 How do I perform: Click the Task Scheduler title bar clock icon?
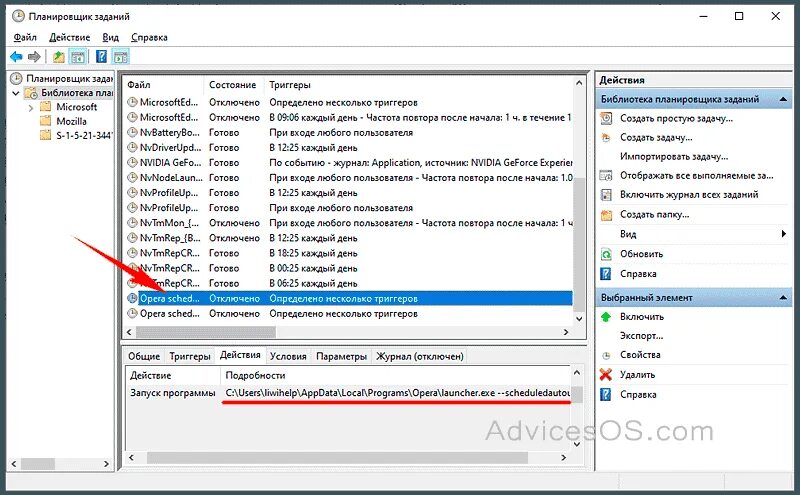pos(18,16)
